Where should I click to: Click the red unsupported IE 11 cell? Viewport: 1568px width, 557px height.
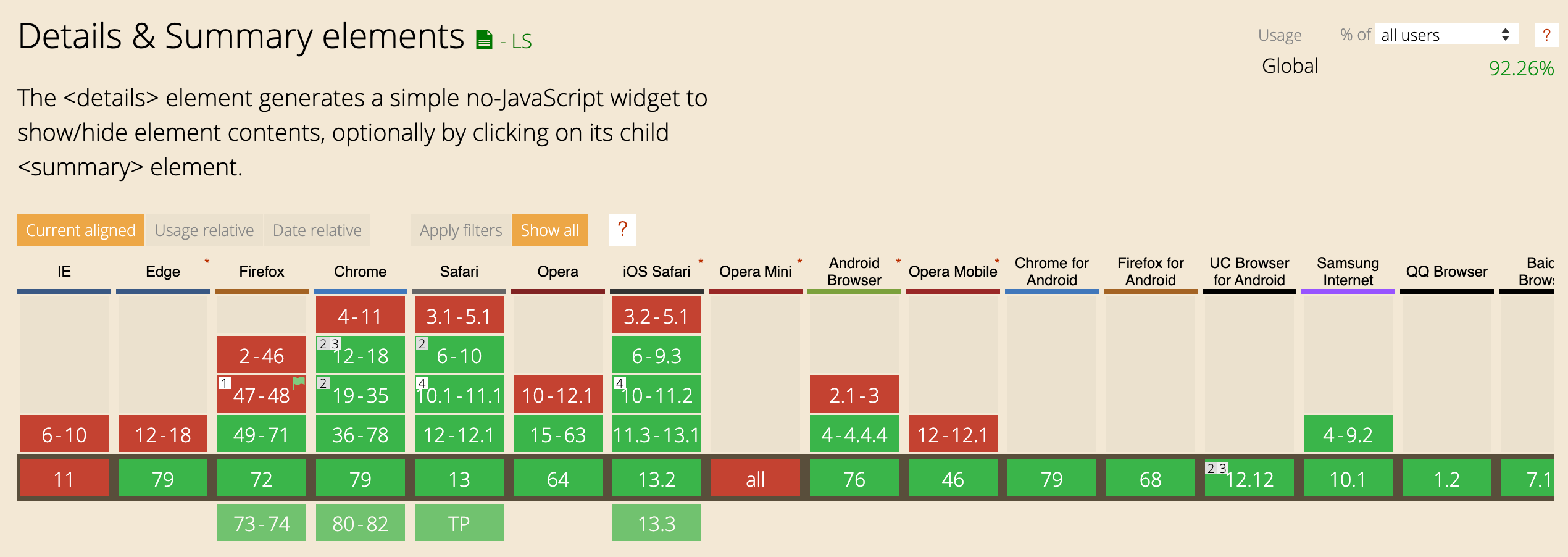(63, 479)
